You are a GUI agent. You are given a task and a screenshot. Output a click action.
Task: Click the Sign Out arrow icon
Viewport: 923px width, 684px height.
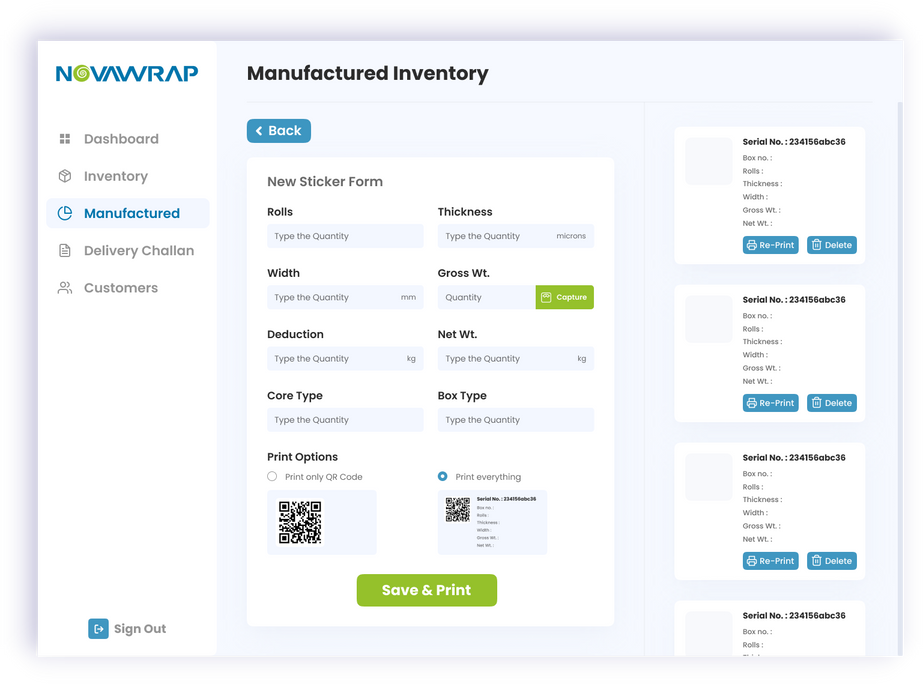pos(98,629)
